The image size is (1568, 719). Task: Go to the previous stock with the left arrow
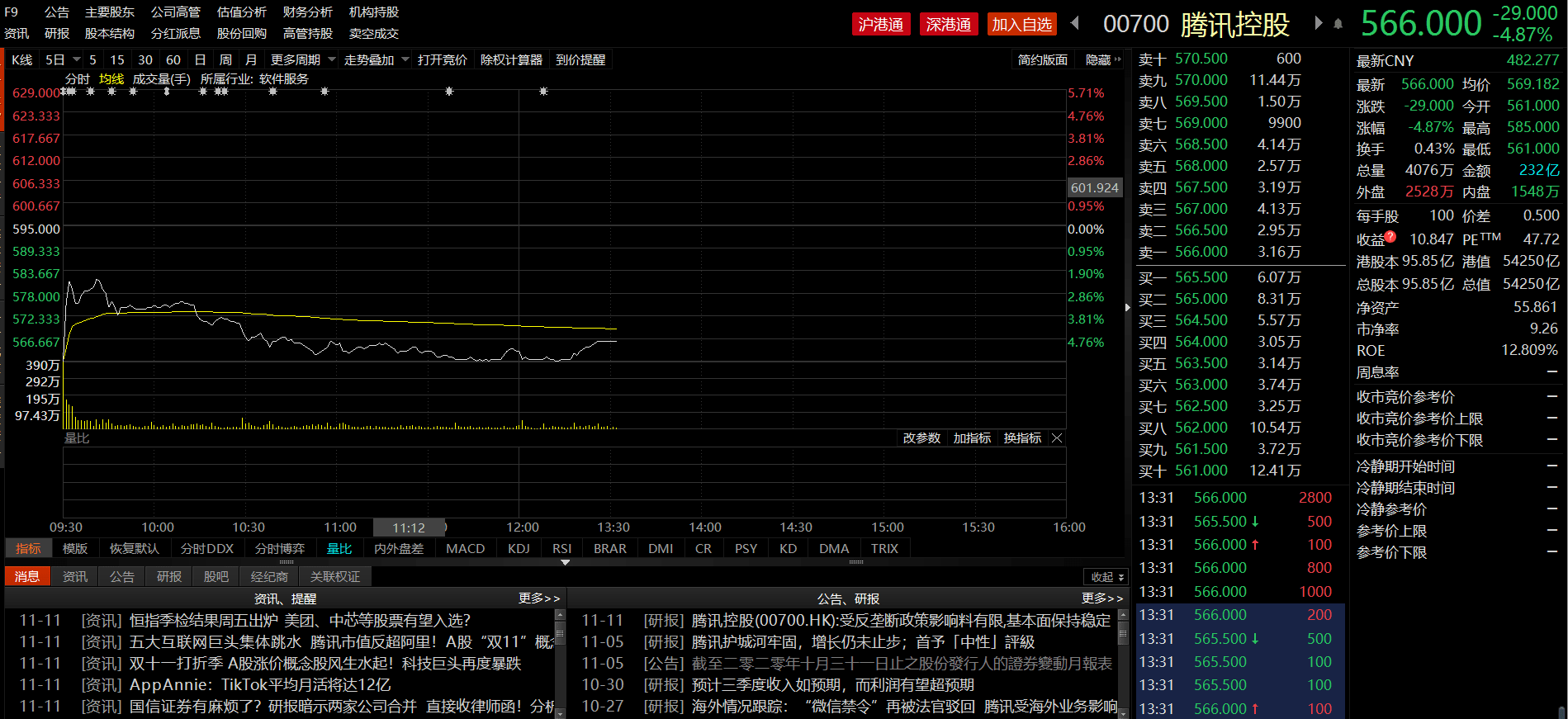coord(1075,23)
